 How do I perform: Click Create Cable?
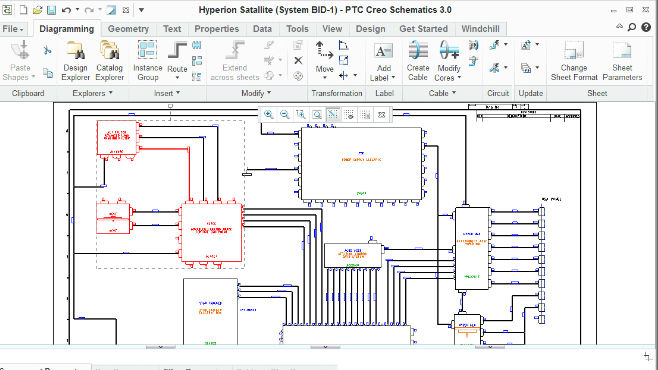[418, 61]
